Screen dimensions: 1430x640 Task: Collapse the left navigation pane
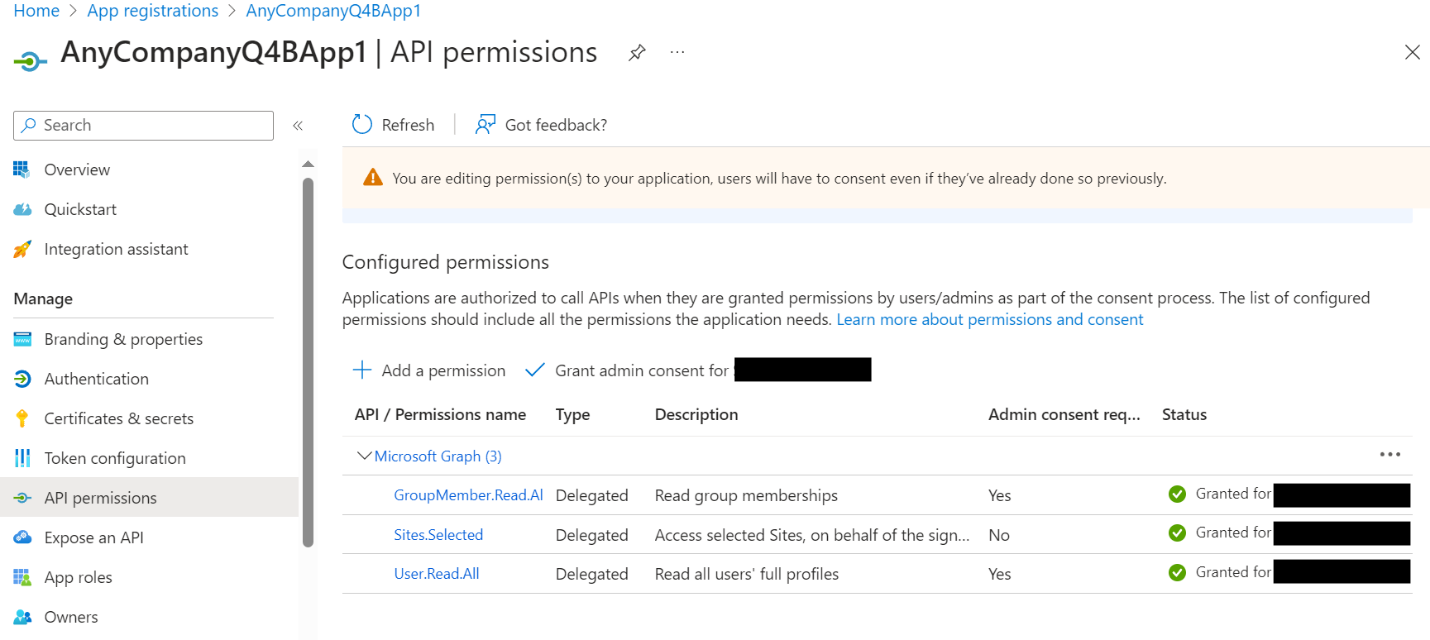click(297, 125)
